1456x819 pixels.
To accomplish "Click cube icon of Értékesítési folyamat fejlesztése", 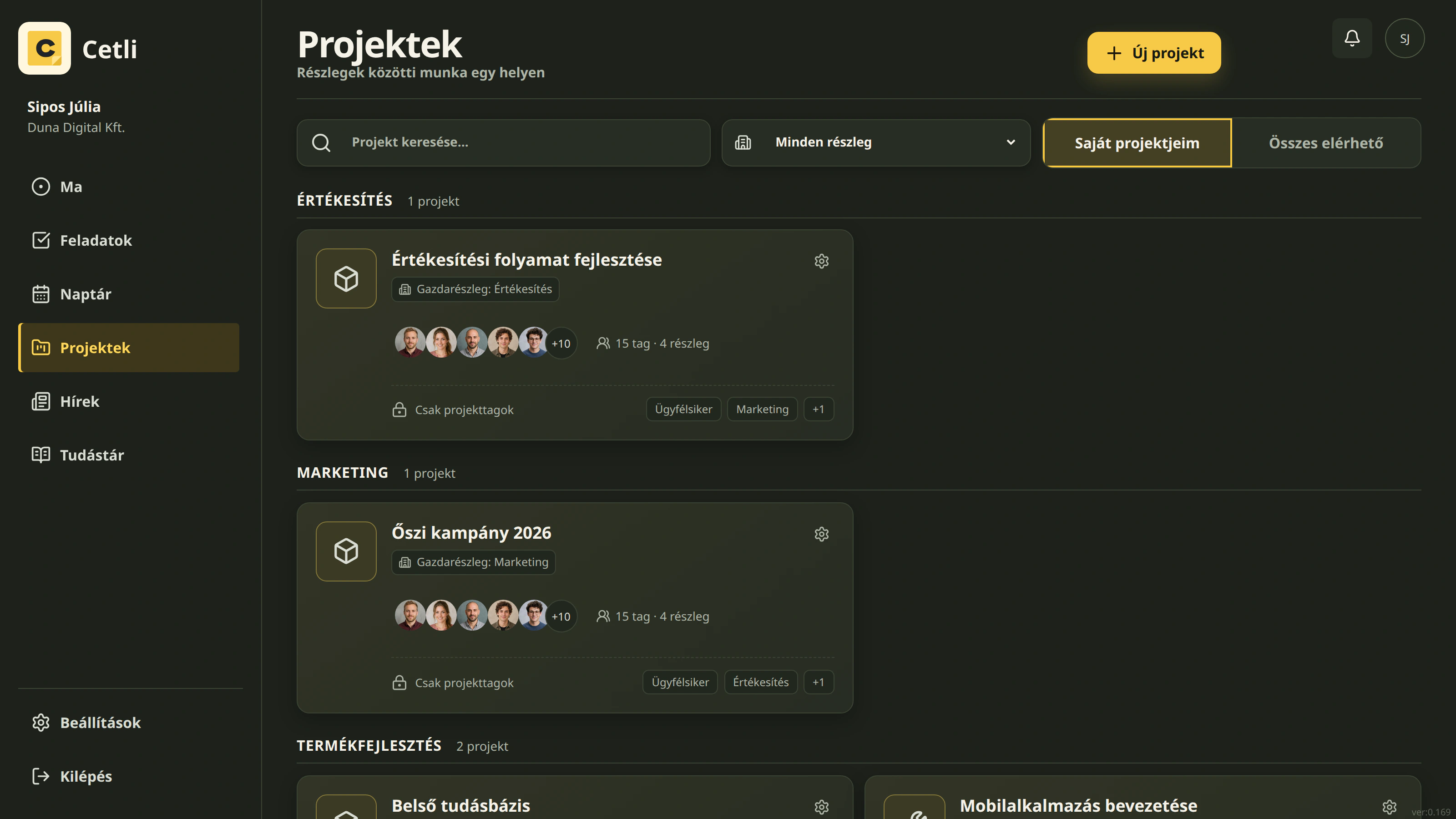I will pyautogui.click(x=346, y=278).
